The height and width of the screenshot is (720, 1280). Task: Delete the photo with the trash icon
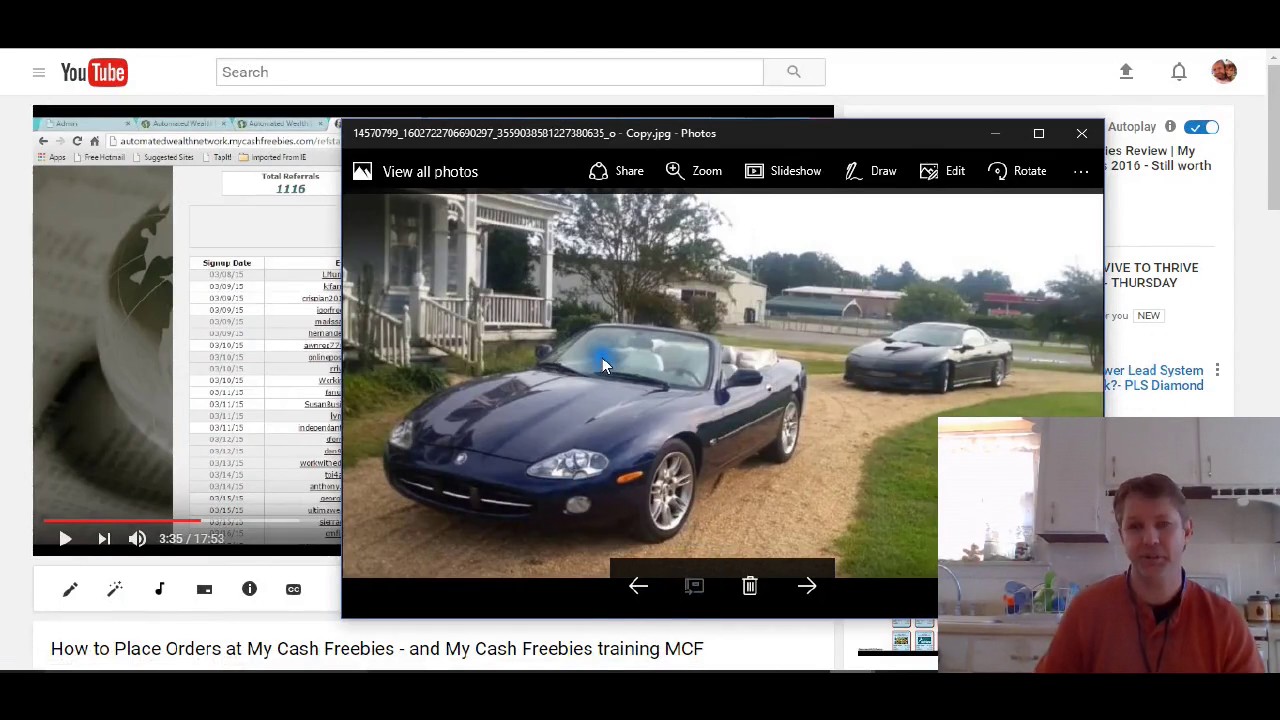pos(750,586)
